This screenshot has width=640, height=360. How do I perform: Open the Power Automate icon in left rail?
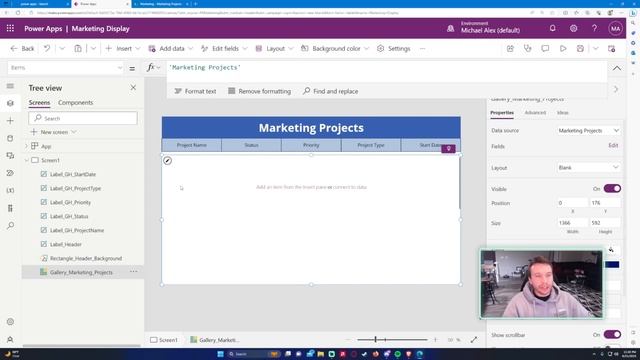click(x=10, y=173)
